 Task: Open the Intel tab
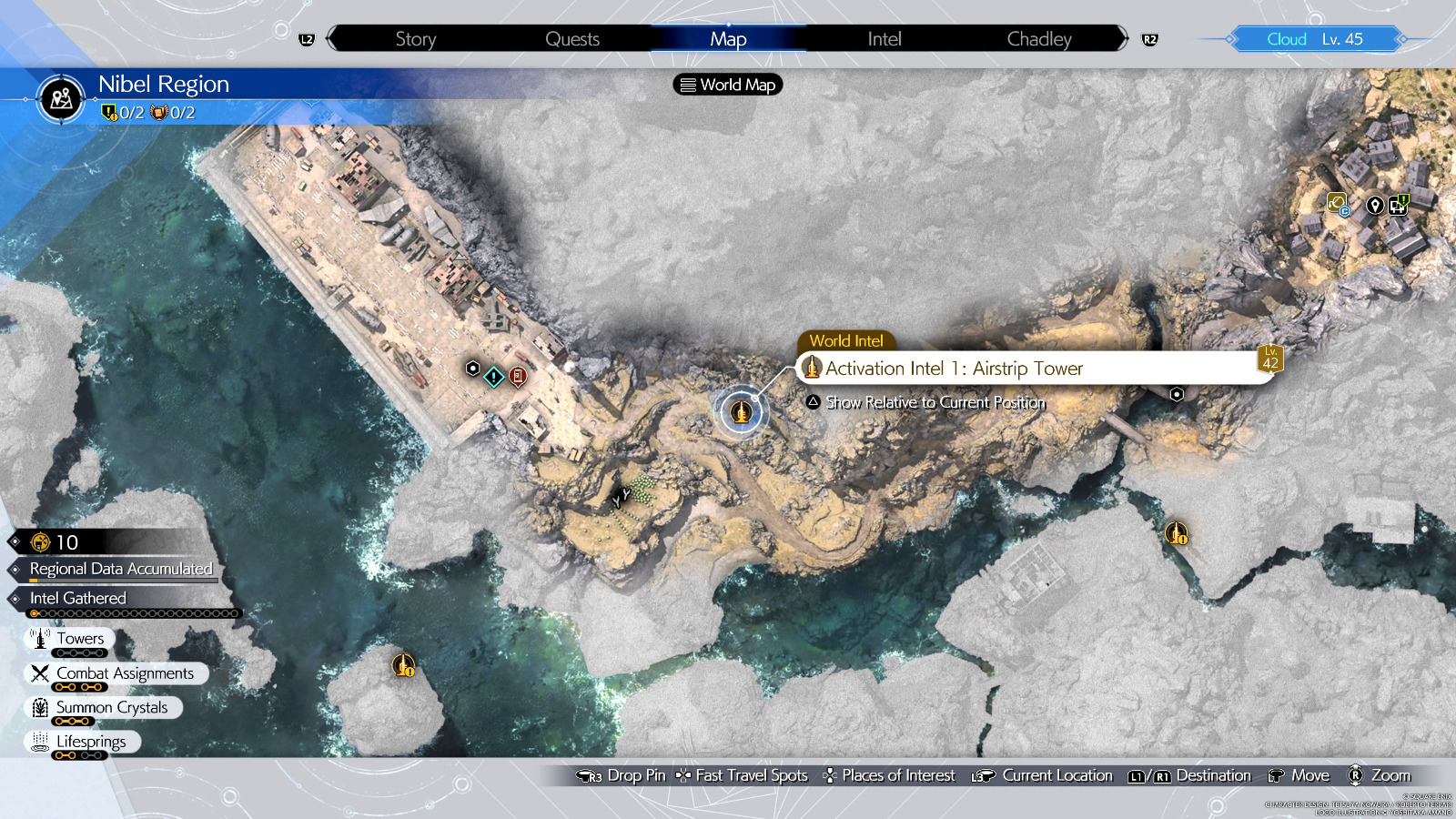click(884, 39)
